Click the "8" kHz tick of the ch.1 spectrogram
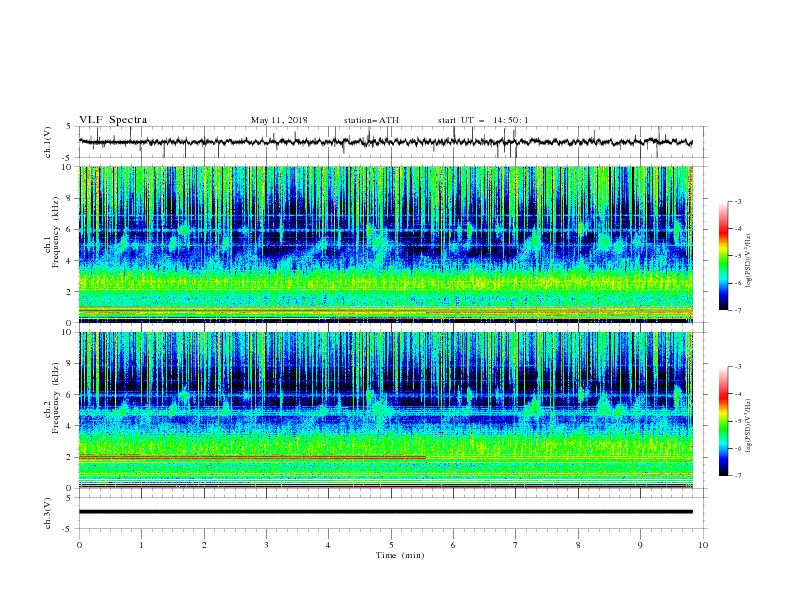Viewport: 792px width, 612px height. (x=69, y=198)
